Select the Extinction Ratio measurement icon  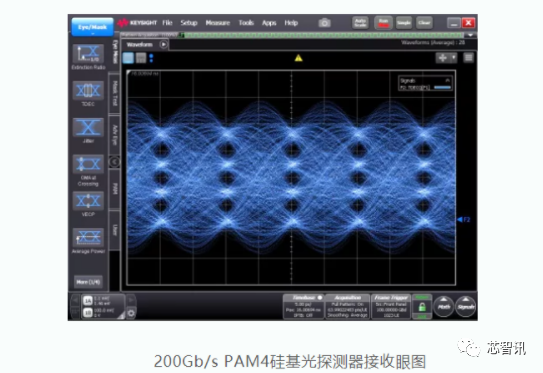pos(88,54)
